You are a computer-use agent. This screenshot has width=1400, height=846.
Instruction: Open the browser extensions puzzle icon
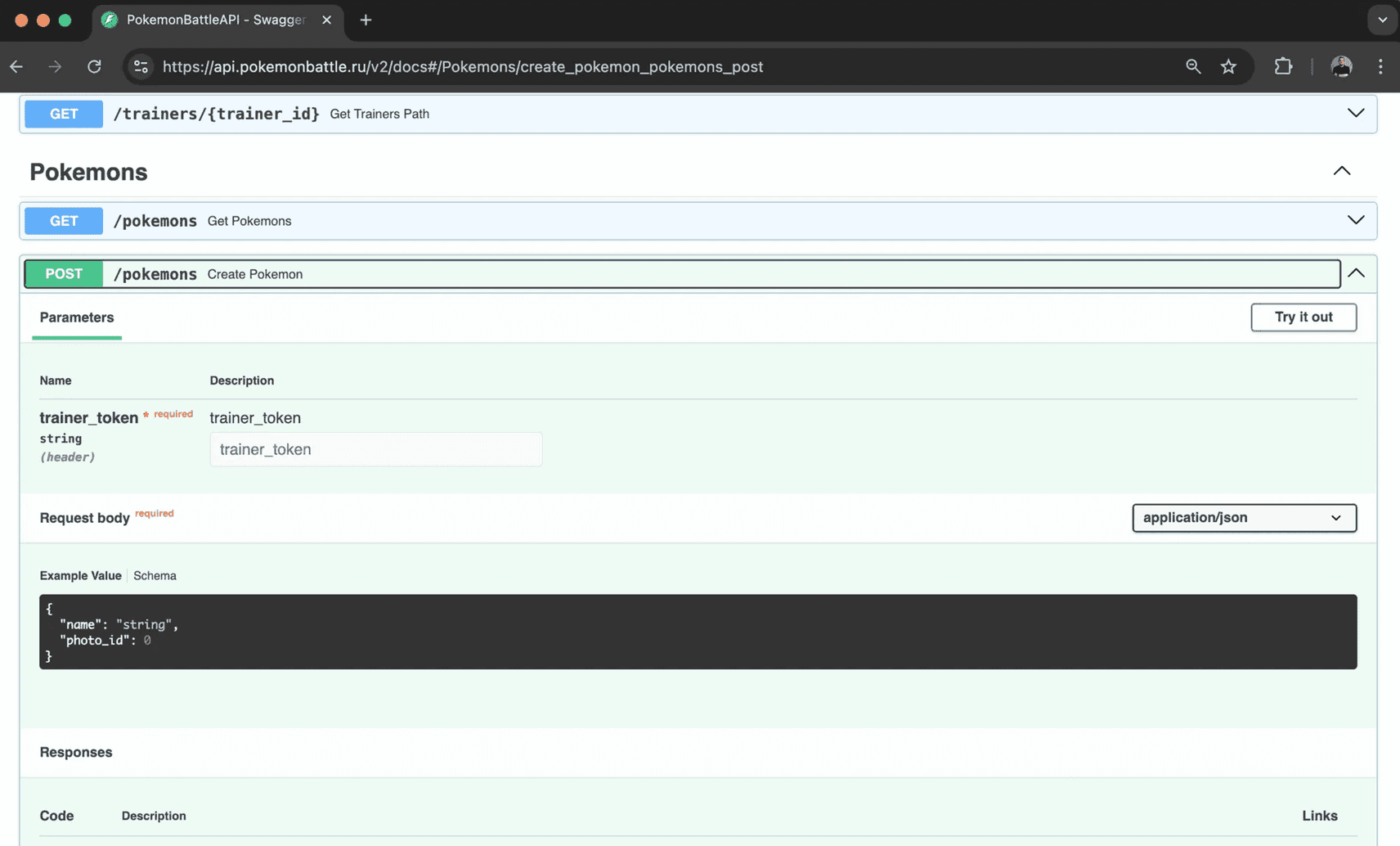1283,66
